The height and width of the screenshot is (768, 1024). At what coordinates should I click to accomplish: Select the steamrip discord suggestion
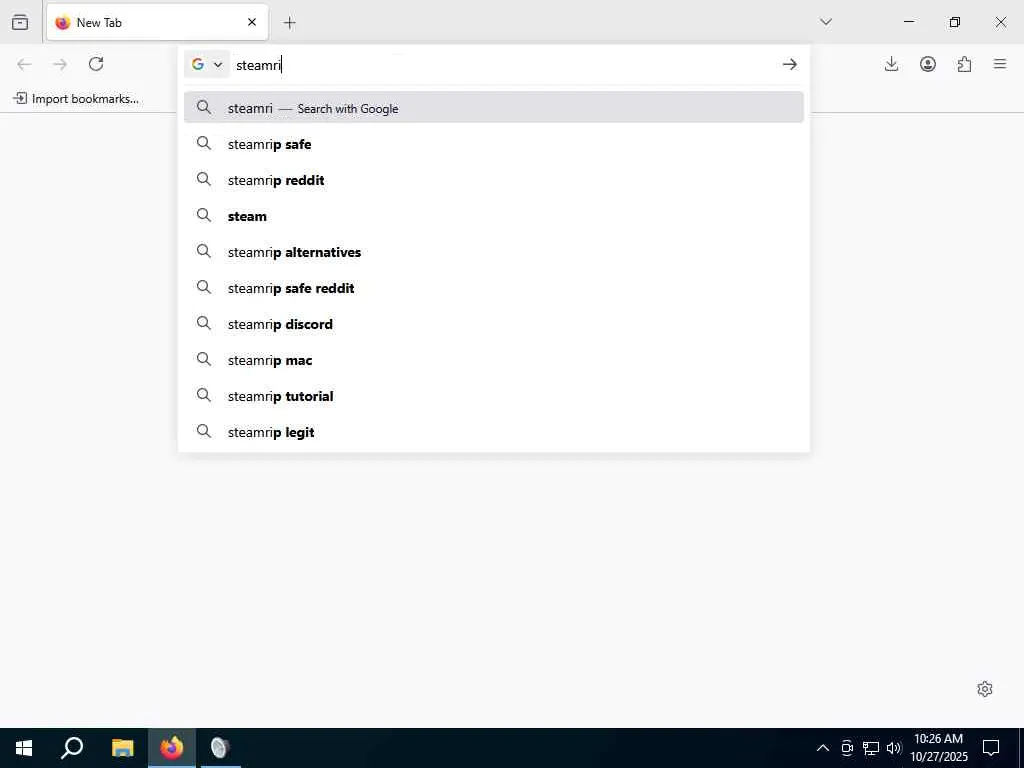point(494,323)
